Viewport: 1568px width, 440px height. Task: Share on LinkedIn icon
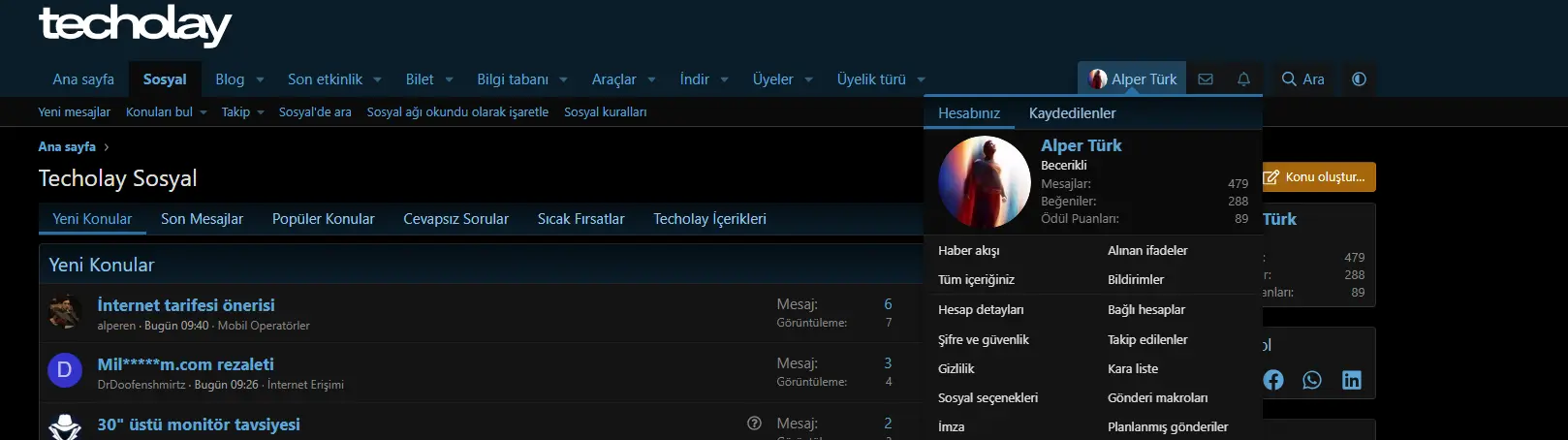[x=1352, y=380]
